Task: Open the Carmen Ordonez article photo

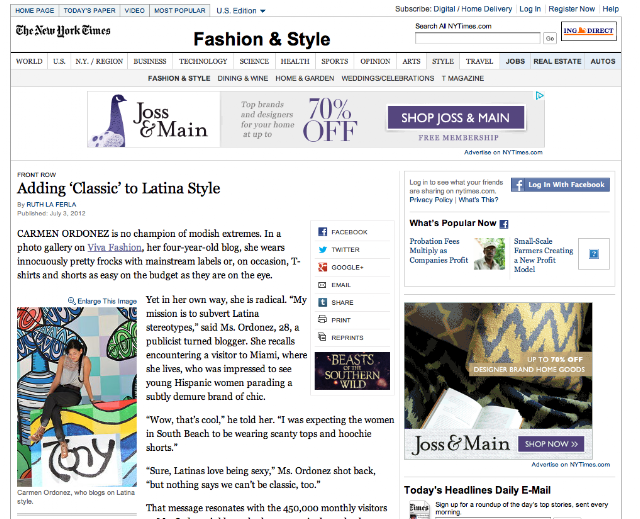Action: coord(77,397)
